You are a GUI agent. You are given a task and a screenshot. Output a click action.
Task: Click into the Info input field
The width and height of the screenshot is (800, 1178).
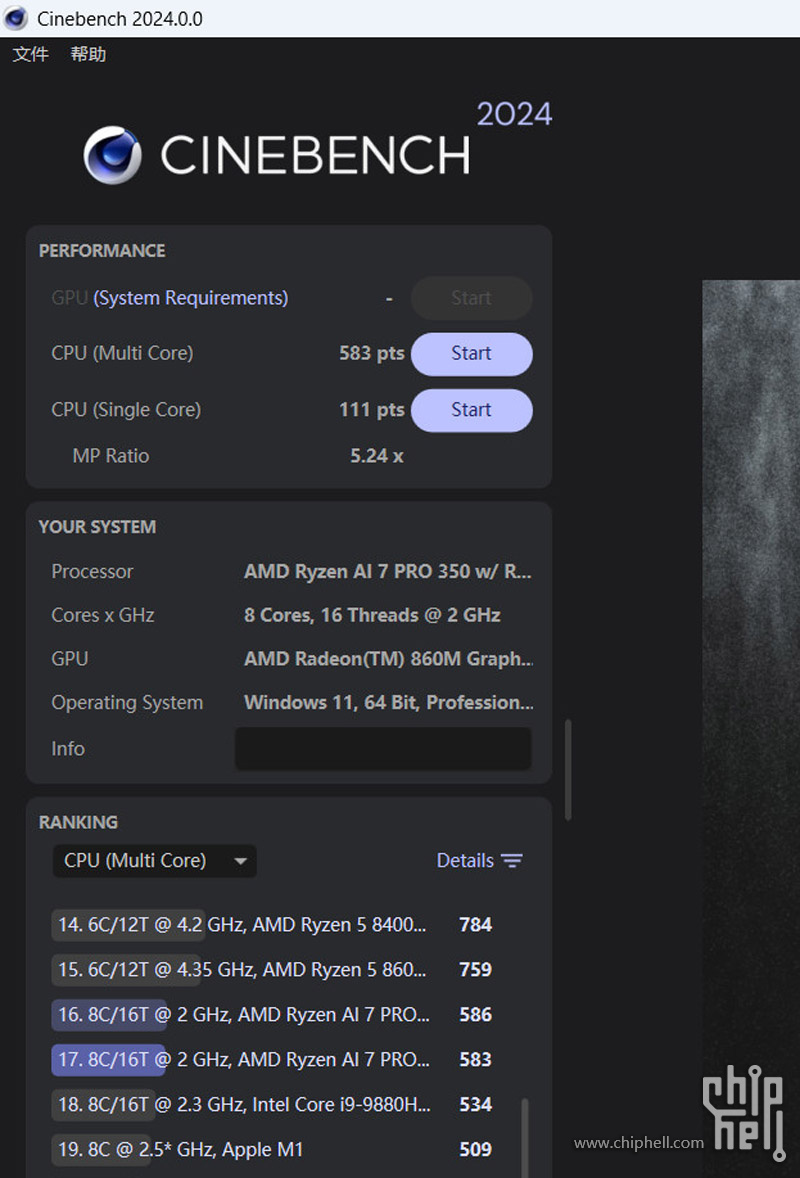click(x=383, y=748)
